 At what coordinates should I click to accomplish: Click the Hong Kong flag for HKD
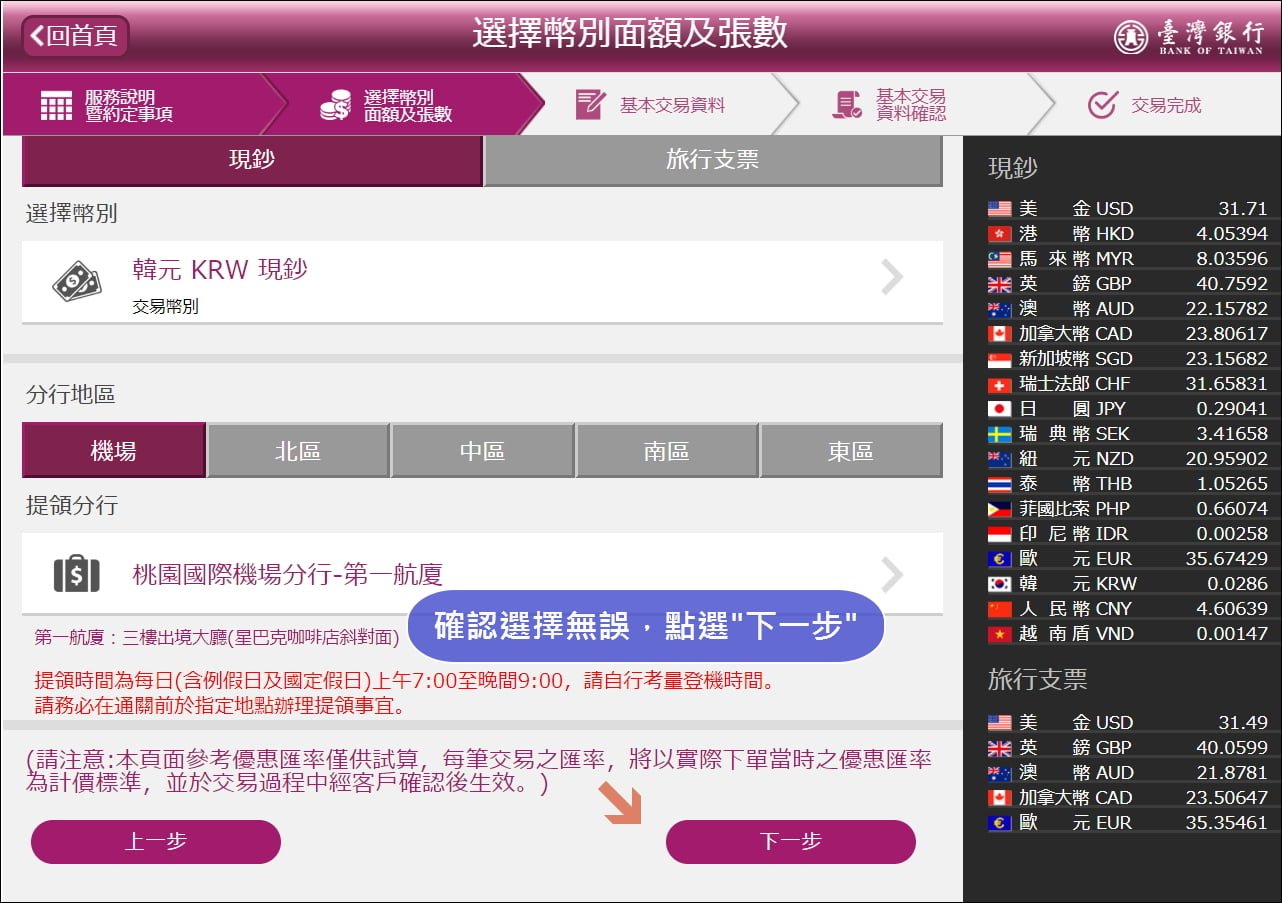[x=1000, y=234]
